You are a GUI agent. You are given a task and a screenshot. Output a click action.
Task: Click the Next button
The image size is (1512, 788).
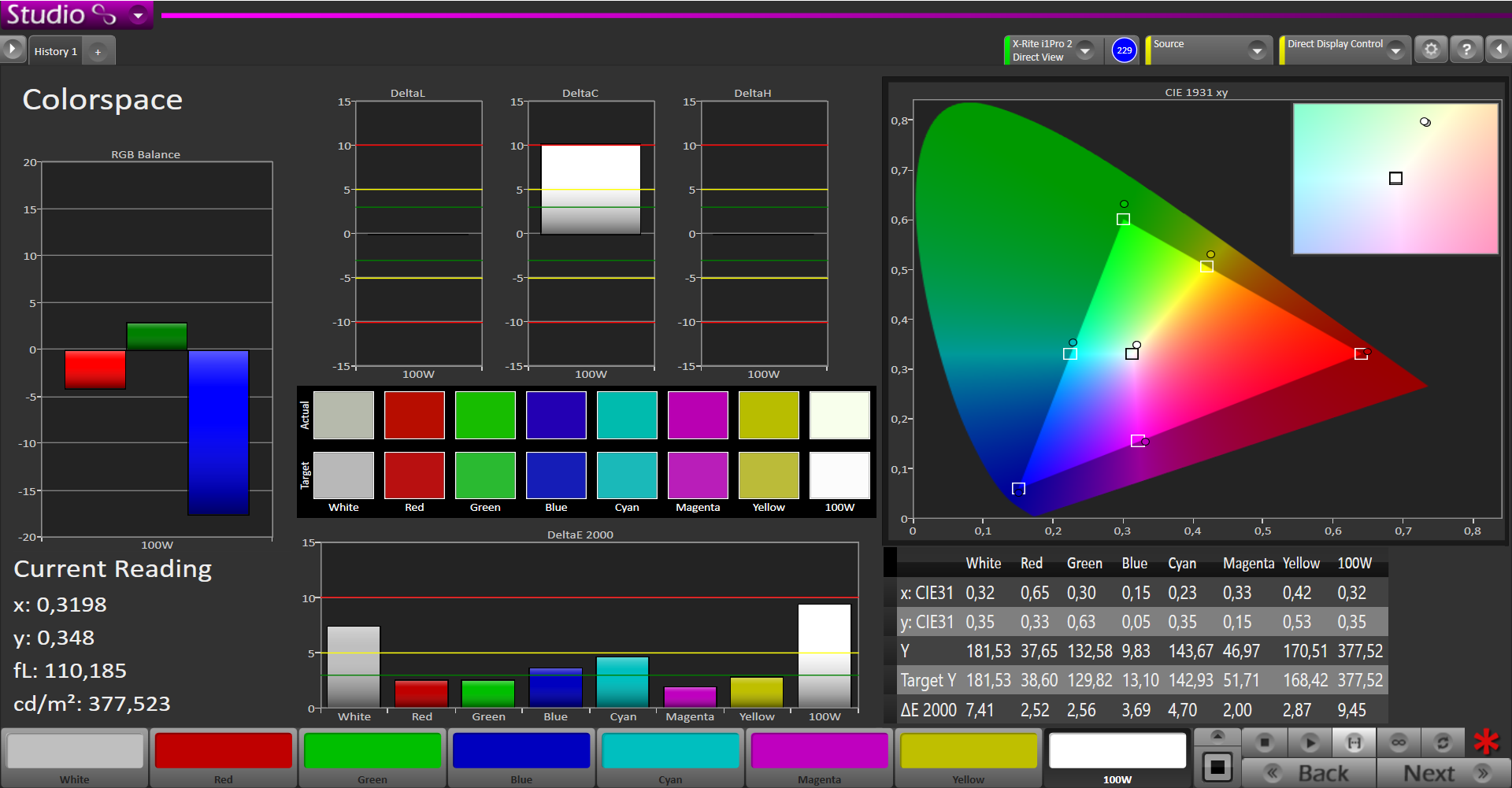1443,773
